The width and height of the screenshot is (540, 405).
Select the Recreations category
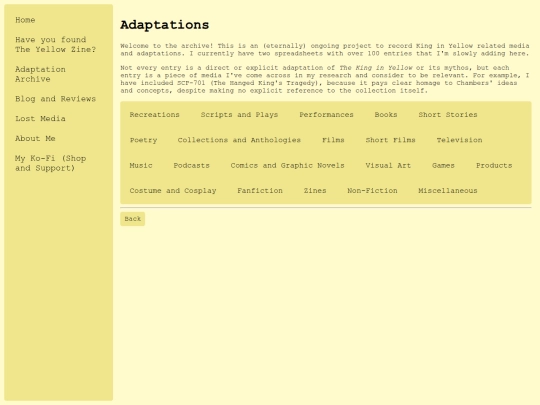pyautogui.click(x=155, y=115)
